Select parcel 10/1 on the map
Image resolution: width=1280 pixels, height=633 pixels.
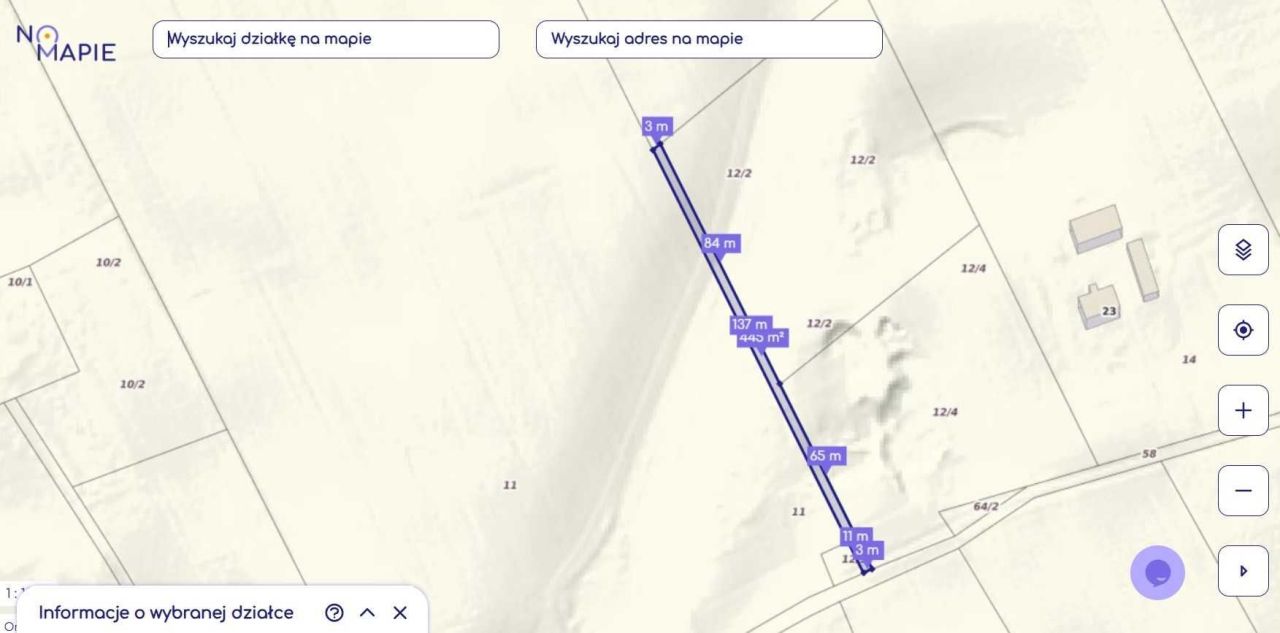[x=20, y=282]
